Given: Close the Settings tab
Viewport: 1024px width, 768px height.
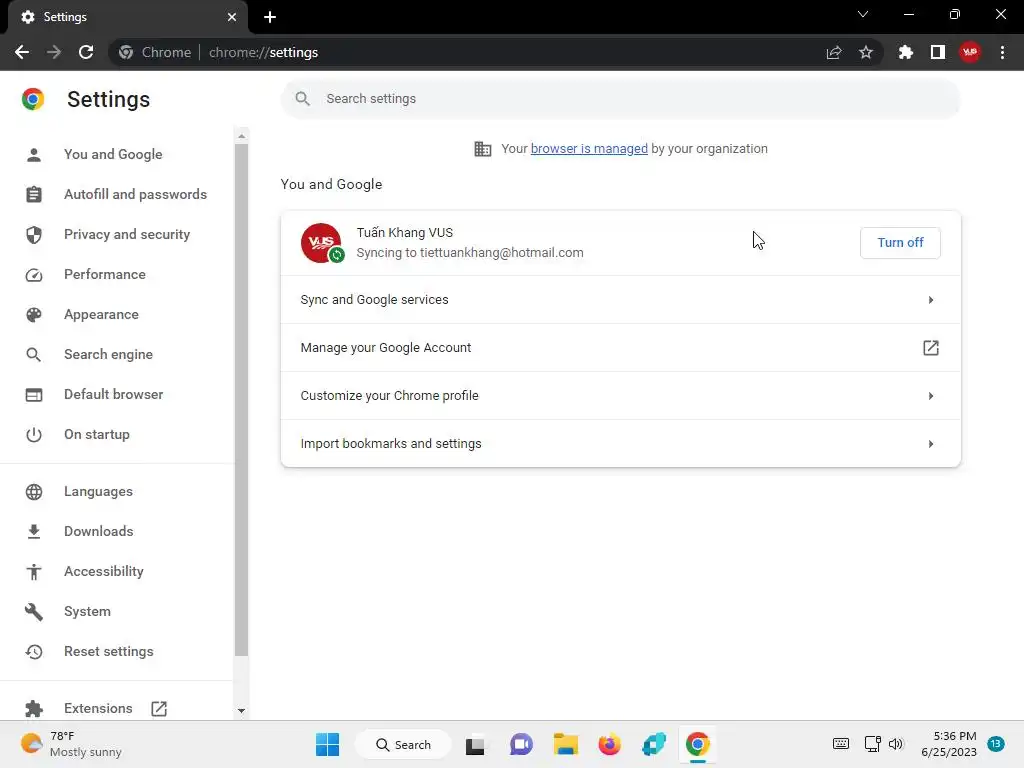Looking at the screenshot, I should tap(232, 17).
